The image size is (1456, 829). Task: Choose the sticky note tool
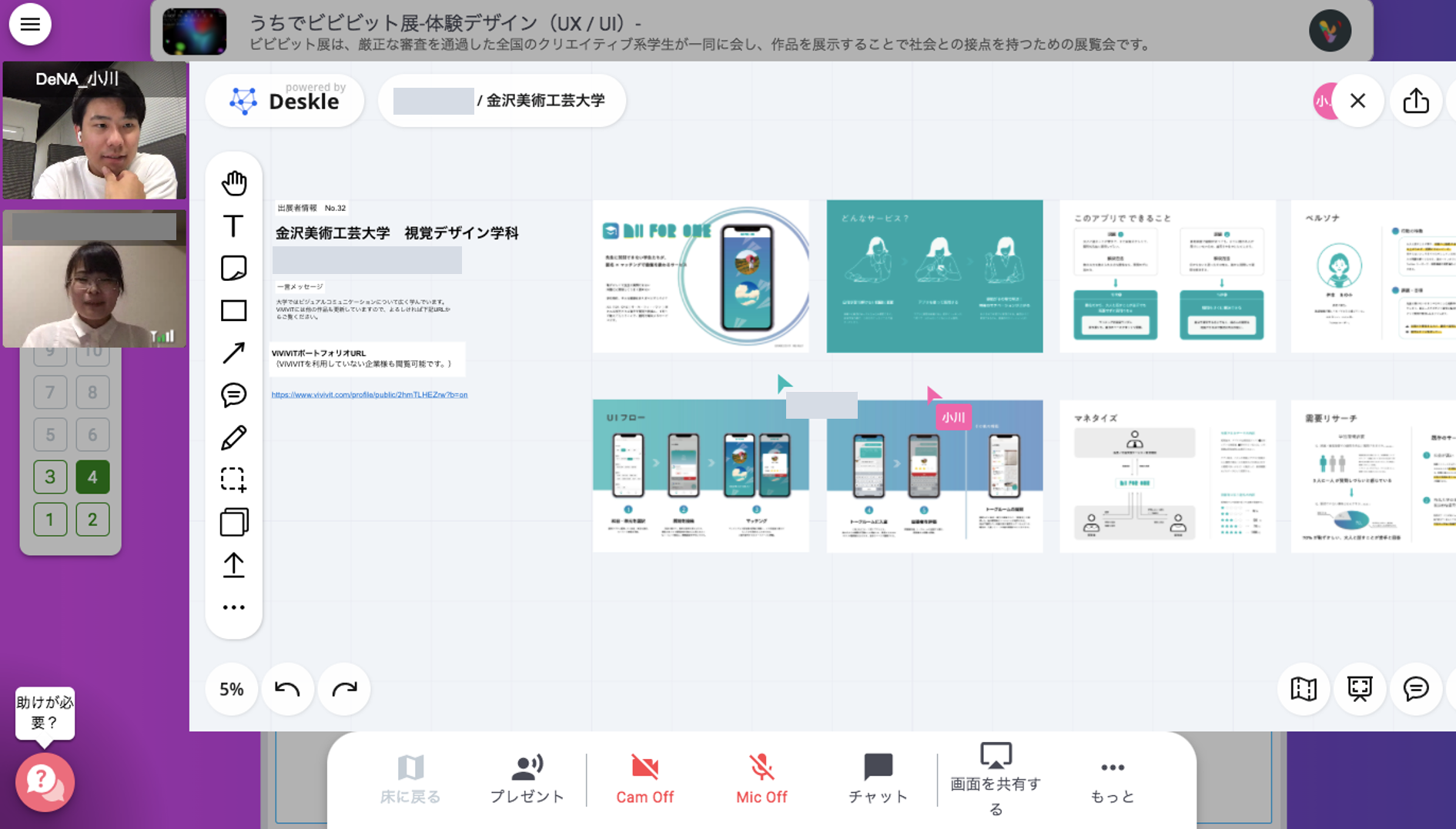(x=233, y=268)
